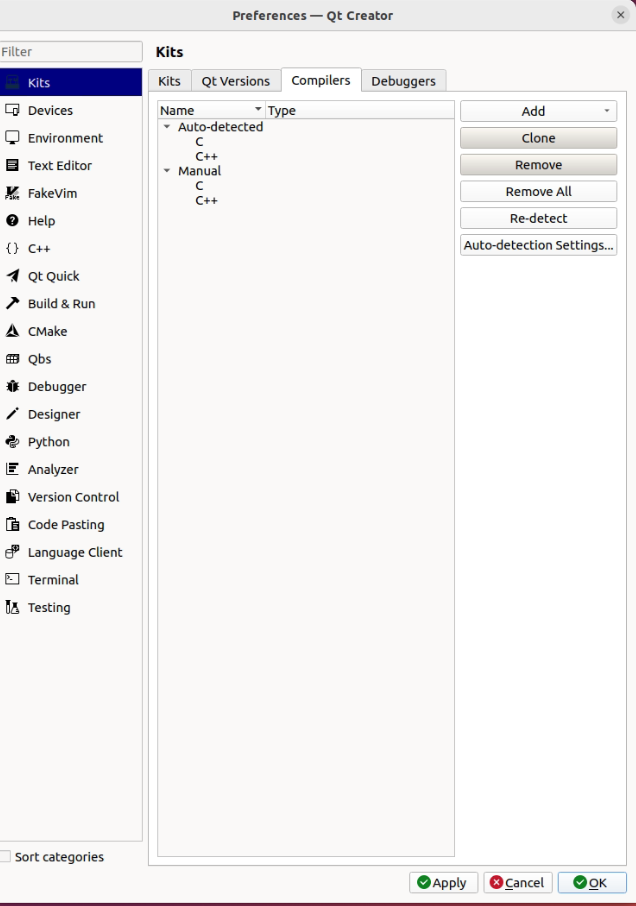
Task: Click the Type column header
Action: pyautogui.click(x=360, y=110)
